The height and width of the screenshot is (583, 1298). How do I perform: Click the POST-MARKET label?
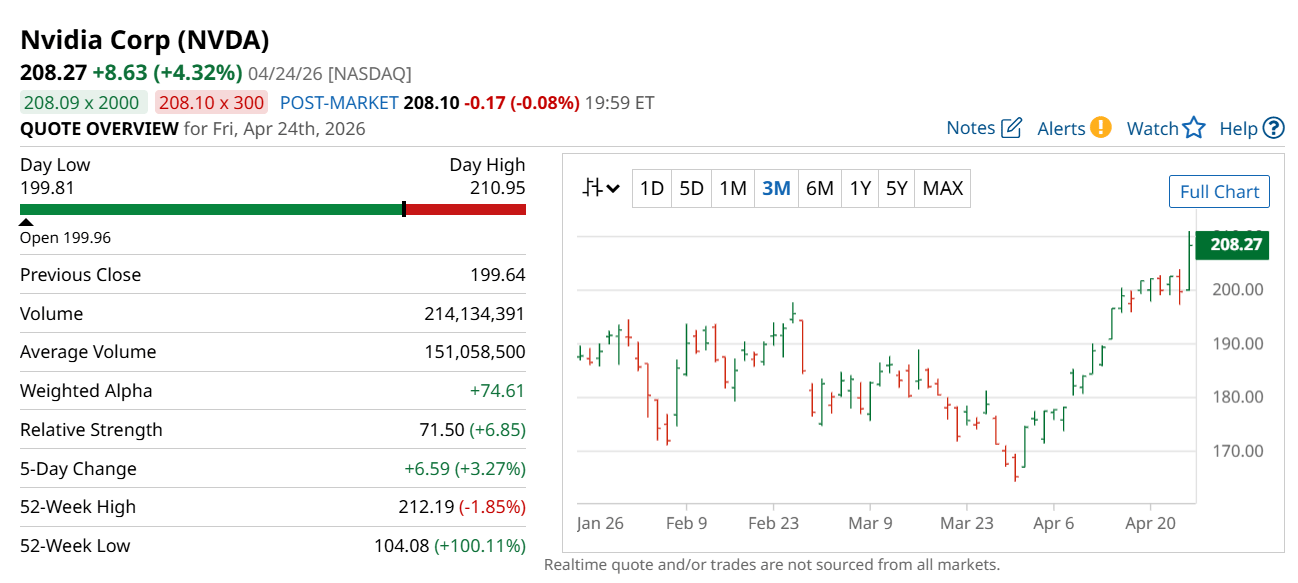(x=339, y=102)
